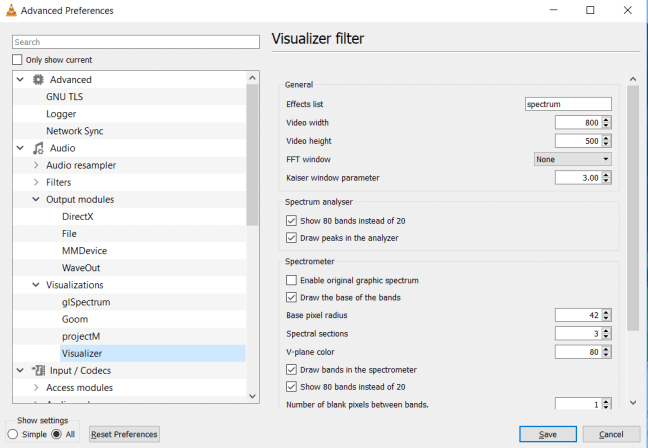
Task: Click the Save button
Action: click(x=547, y=434)
